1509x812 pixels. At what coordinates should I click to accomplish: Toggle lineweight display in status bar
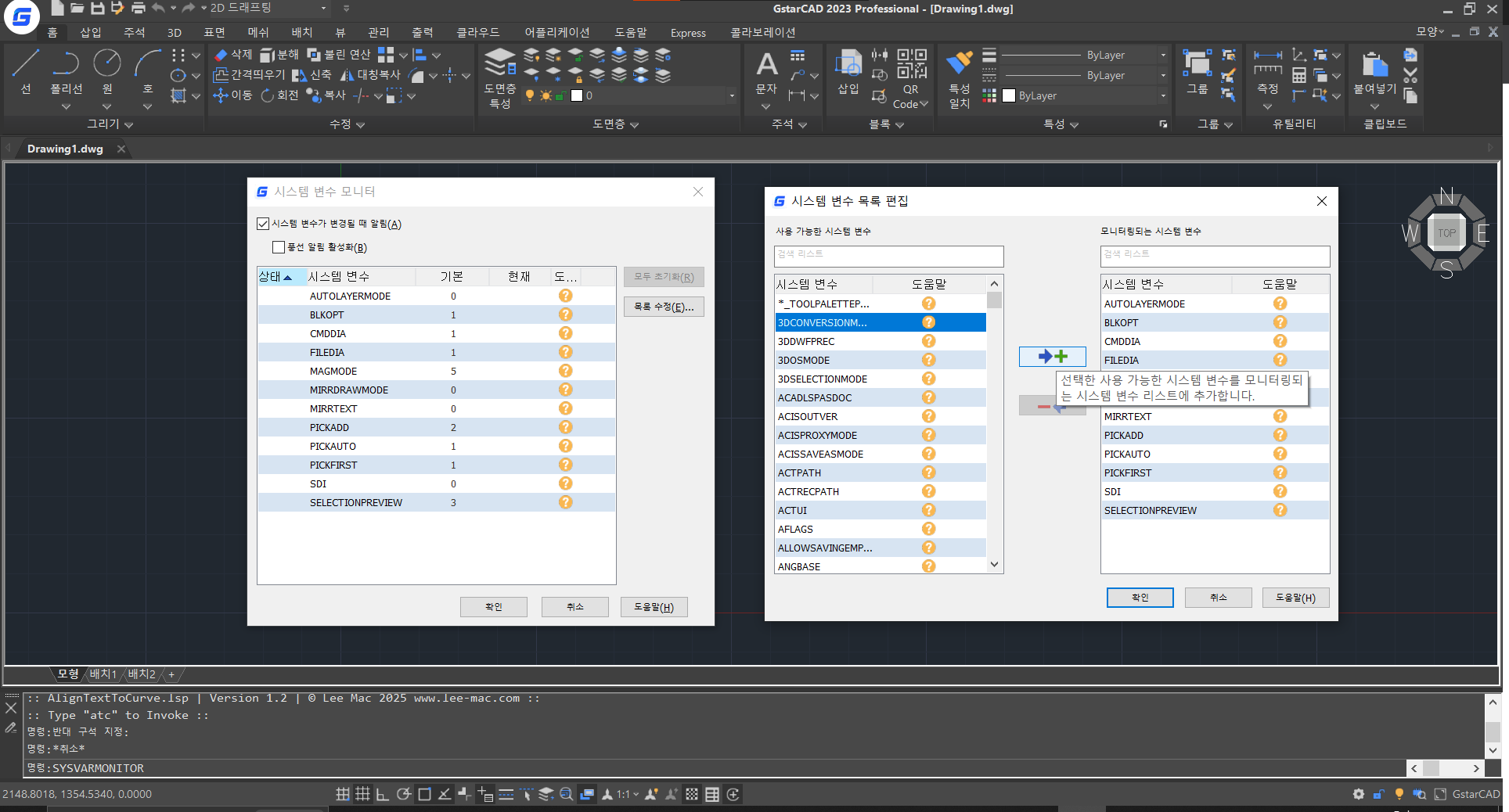click(x=506, y=794)
